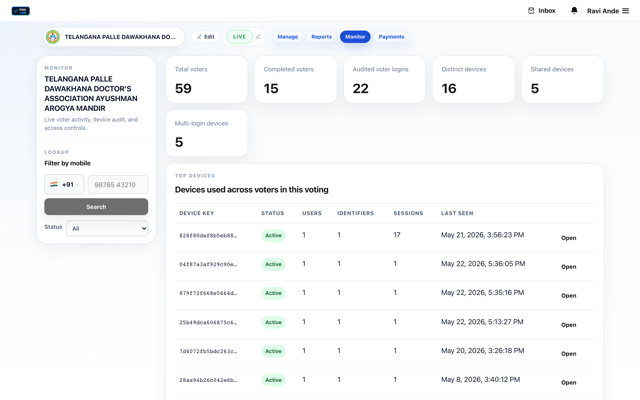
Task: Switch to the Reports tab
Action: pyautogui.click(x=322, y=37)
